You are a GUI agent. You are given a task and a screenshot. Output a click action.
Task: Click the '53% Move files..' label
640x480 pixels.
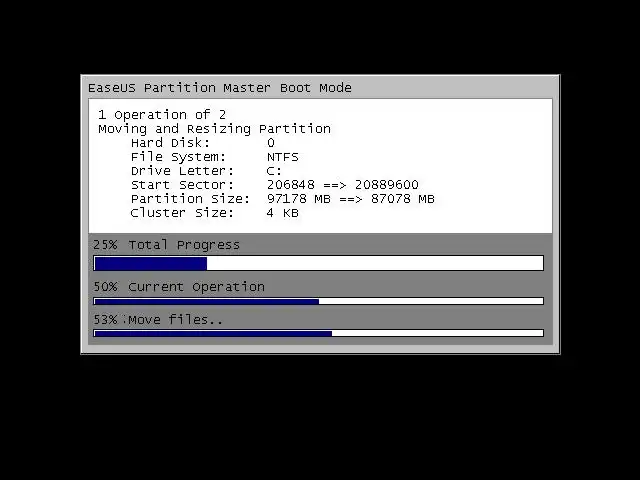[x=158, y=320]
